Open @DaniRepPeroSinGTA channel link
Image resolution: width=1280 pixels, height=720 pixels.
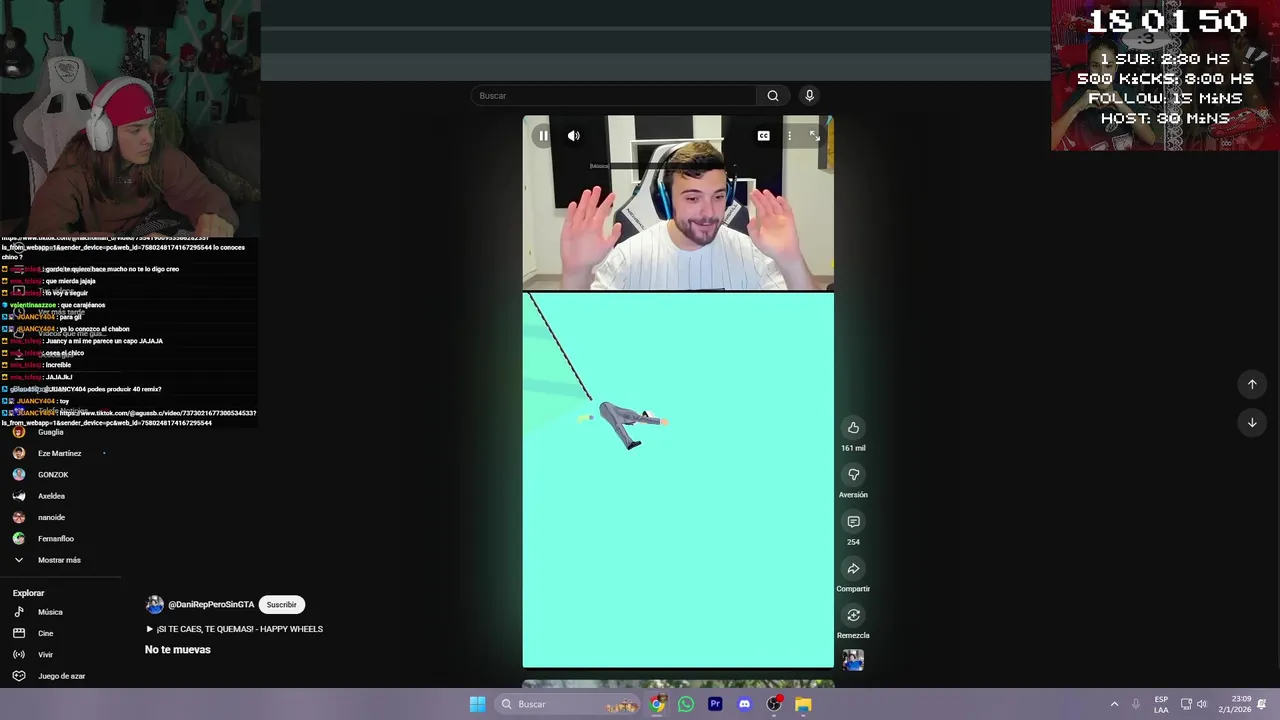211,605
